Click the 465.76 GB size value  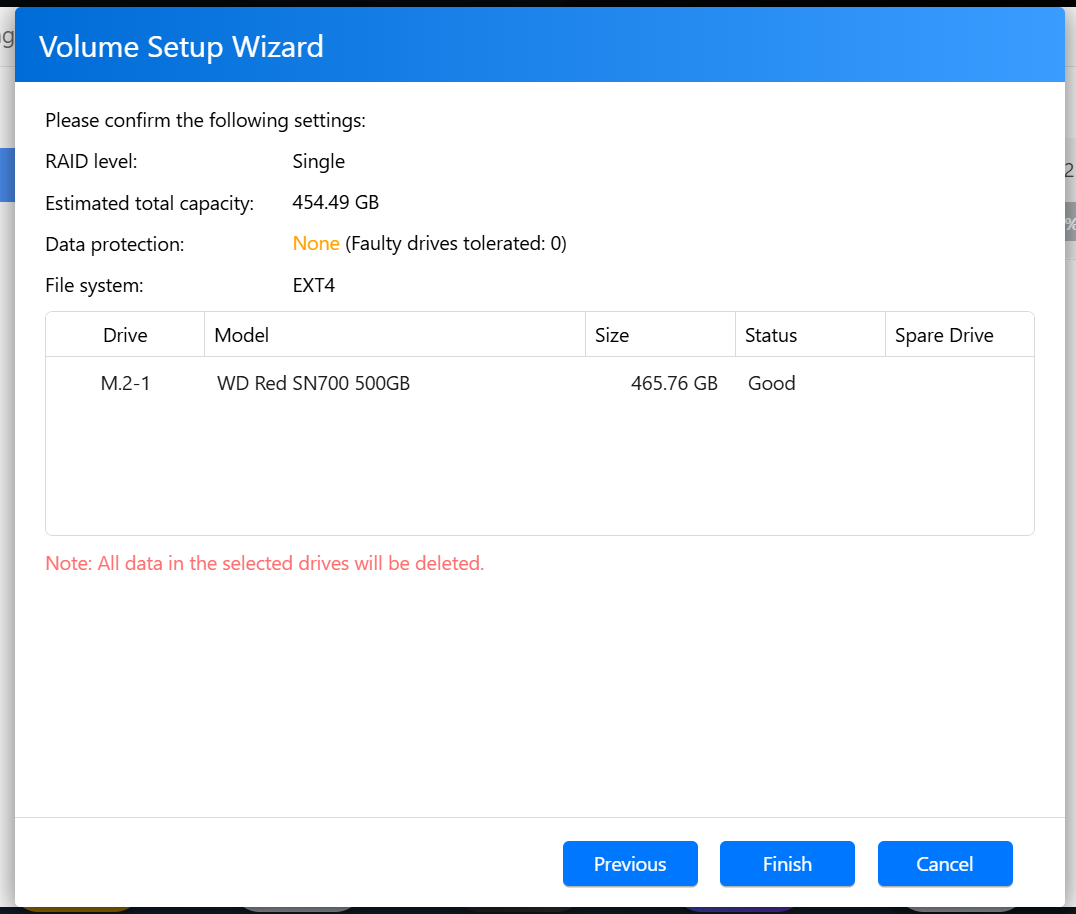pos(674,383)
